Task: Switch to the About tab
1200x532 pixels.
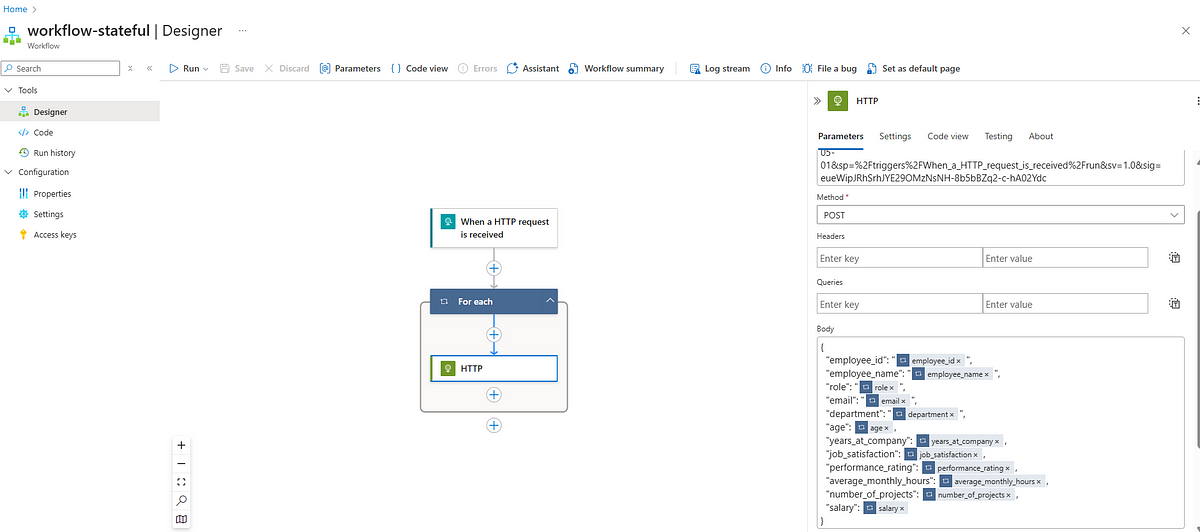Action: click(x=1041, y=136)
